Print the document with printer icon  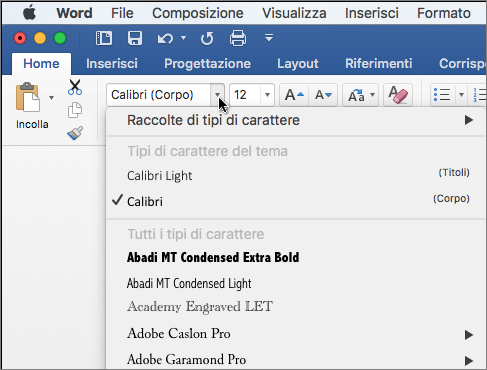[238, 38]
